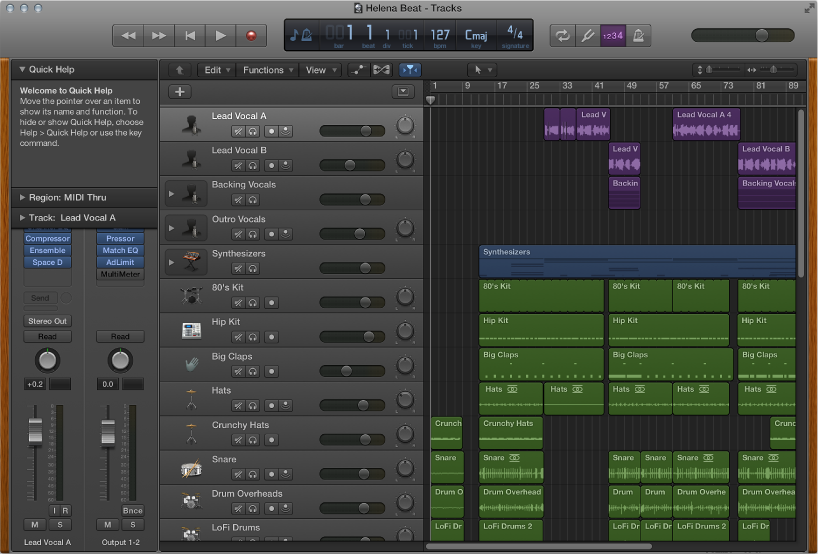Expand the Track: Lead Vocal A inspector
Screen dimensions: 818x556
[22, 217]
